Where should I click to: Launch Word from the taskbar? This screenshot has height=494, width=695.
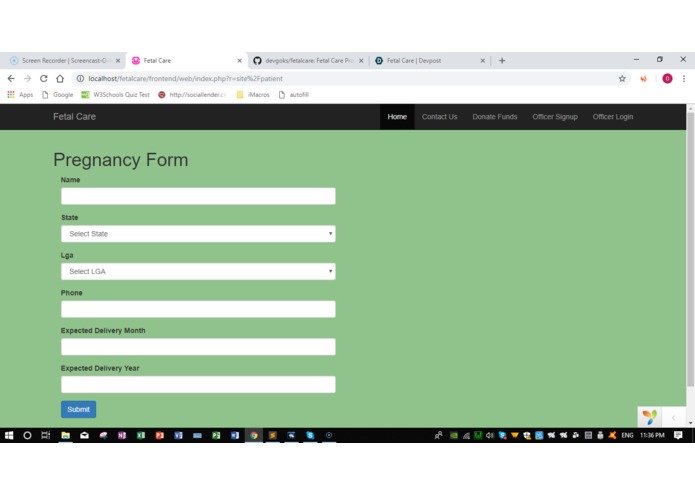(235, 436)
